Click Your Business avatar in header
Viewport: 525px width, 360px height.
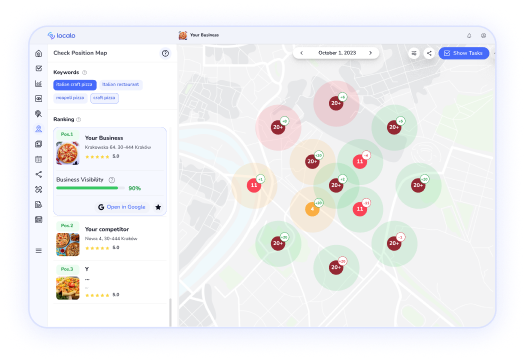click(183, 35)
